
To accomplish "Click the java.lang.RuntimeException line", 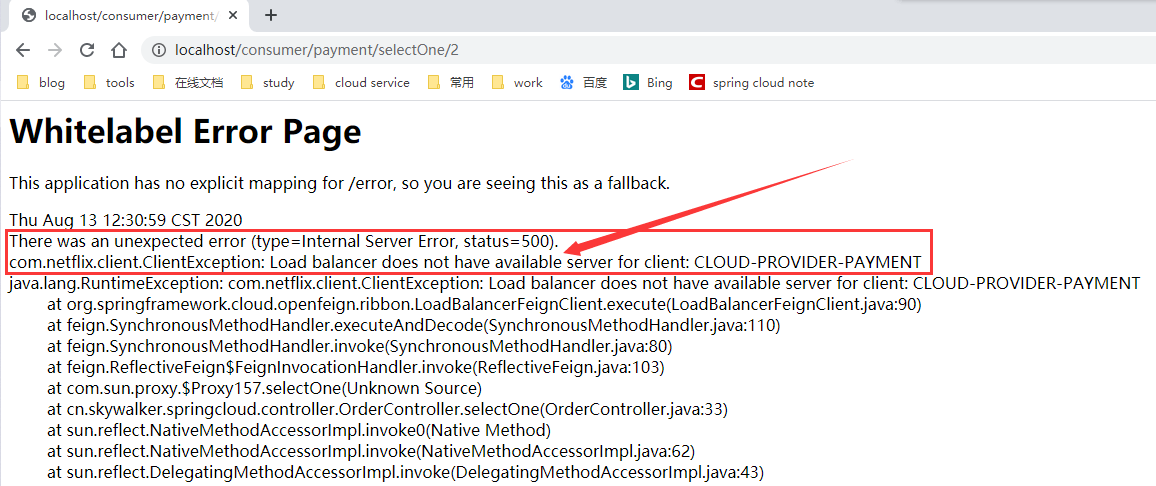I will click(575, 283).
